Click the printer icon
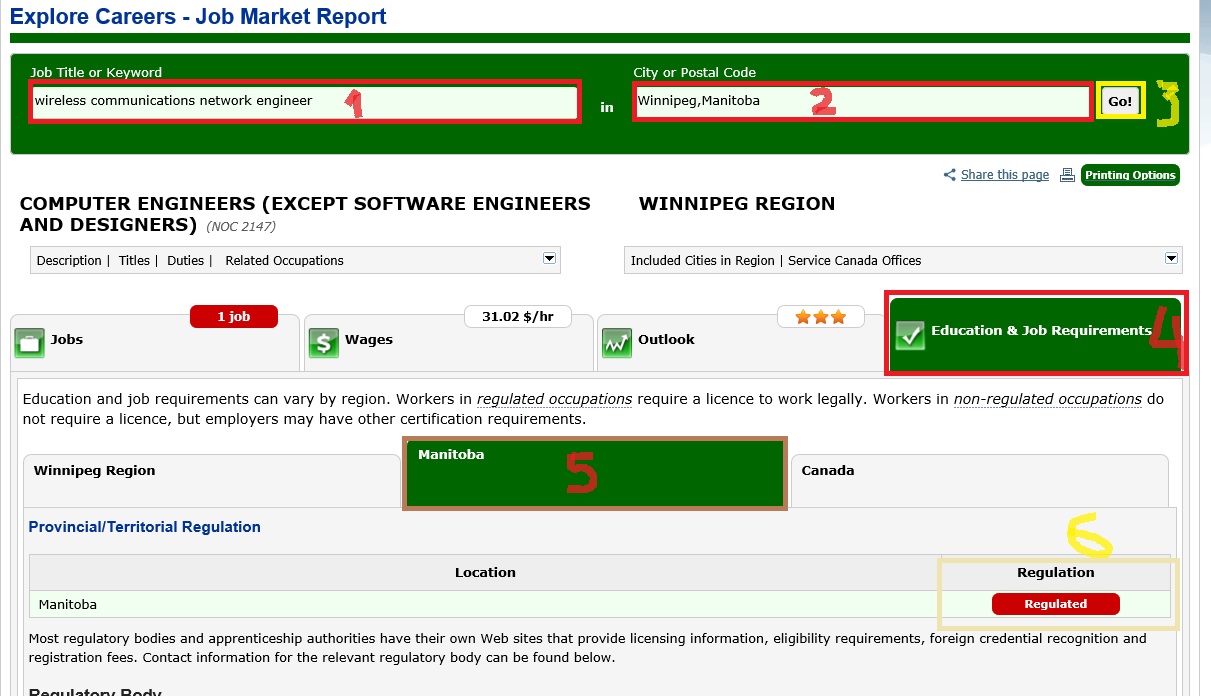 point(1067,175)
